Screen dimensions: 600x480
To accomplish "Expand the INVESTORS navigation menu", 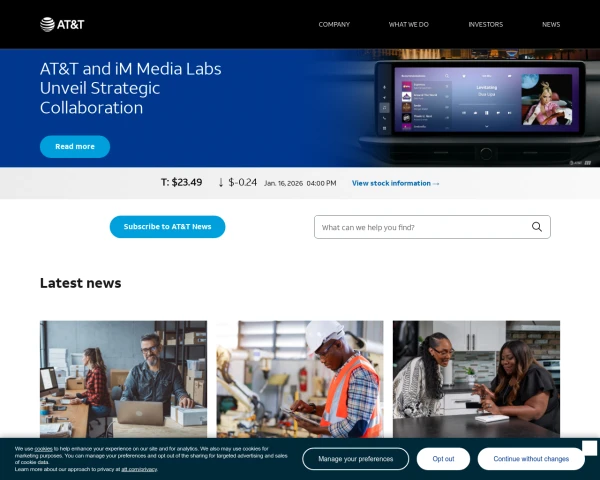I will click(485, 24).
